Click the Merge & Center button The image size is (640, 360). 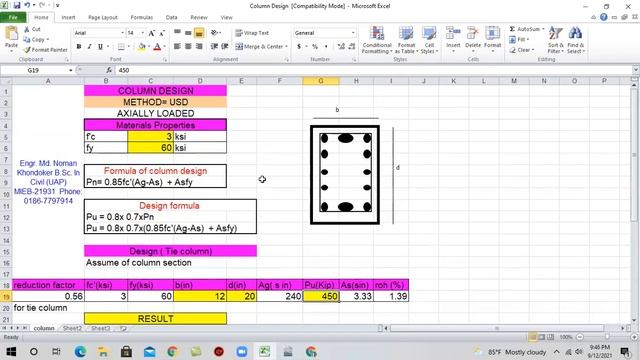261,47
